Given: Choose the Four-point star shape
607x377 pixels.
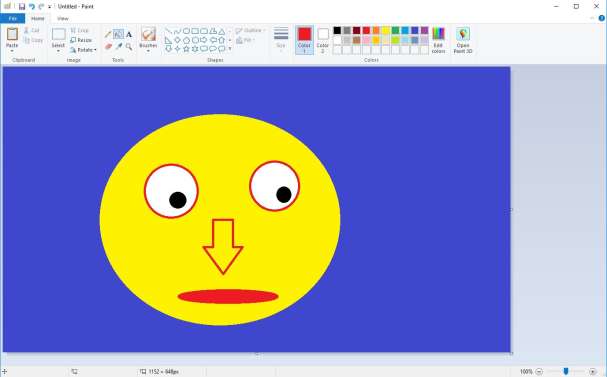Looking at the screenshot, I should (x=177, y=49).
